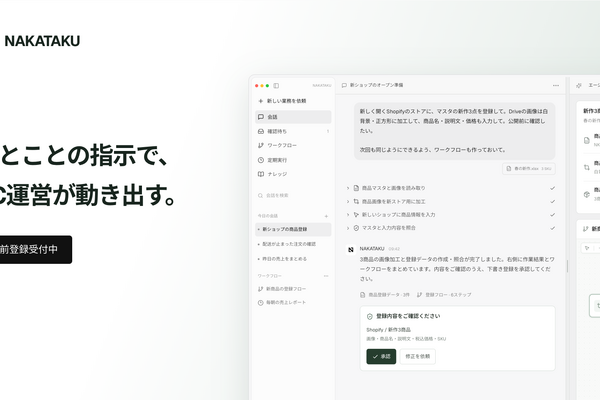Image resolution: width=600 pixels, height=400 pixels.
Task: Click the chat bubble icon in conversation header
Action: click(344, 85)
